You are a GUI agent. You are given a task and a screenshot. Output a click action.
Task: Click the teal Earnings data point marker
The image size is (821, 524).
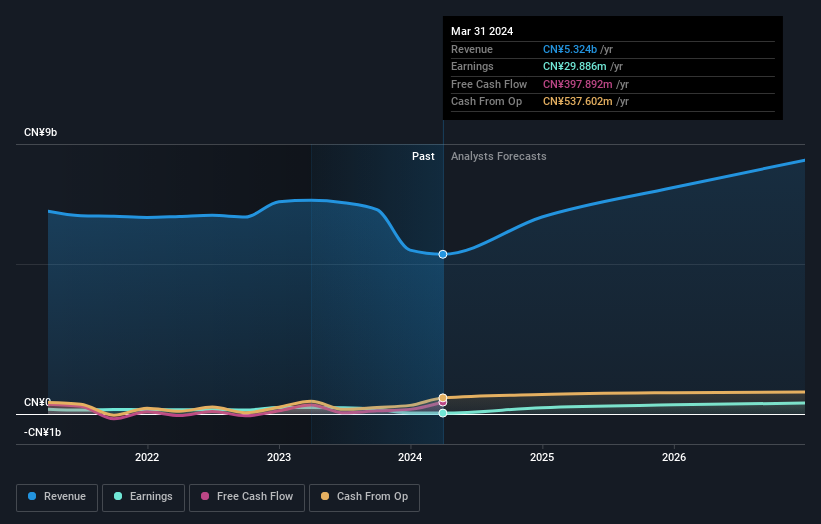(x=443, y=413)
